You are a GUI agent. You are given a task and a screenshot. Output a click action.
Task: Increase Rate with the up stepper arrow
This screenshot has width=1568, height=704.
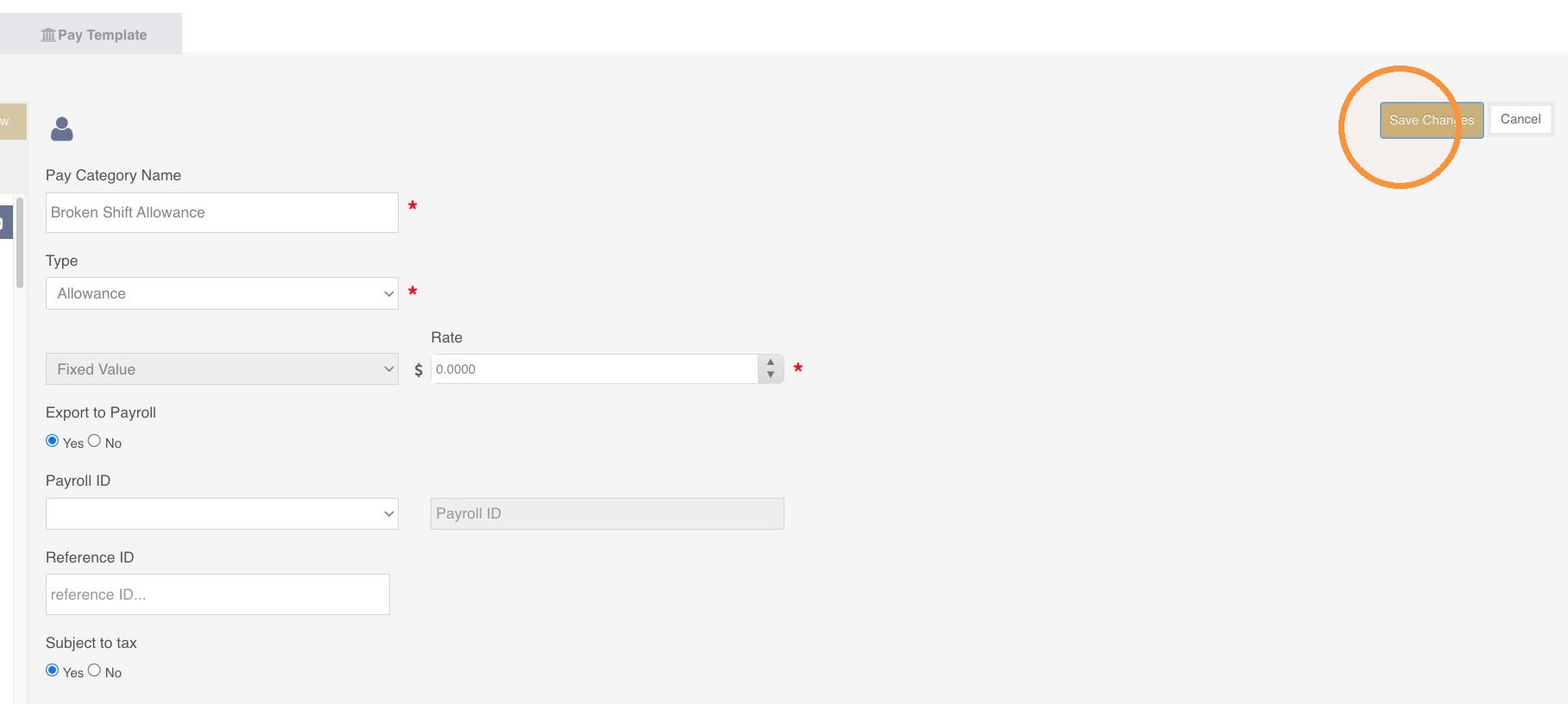(x=771, y=362)
